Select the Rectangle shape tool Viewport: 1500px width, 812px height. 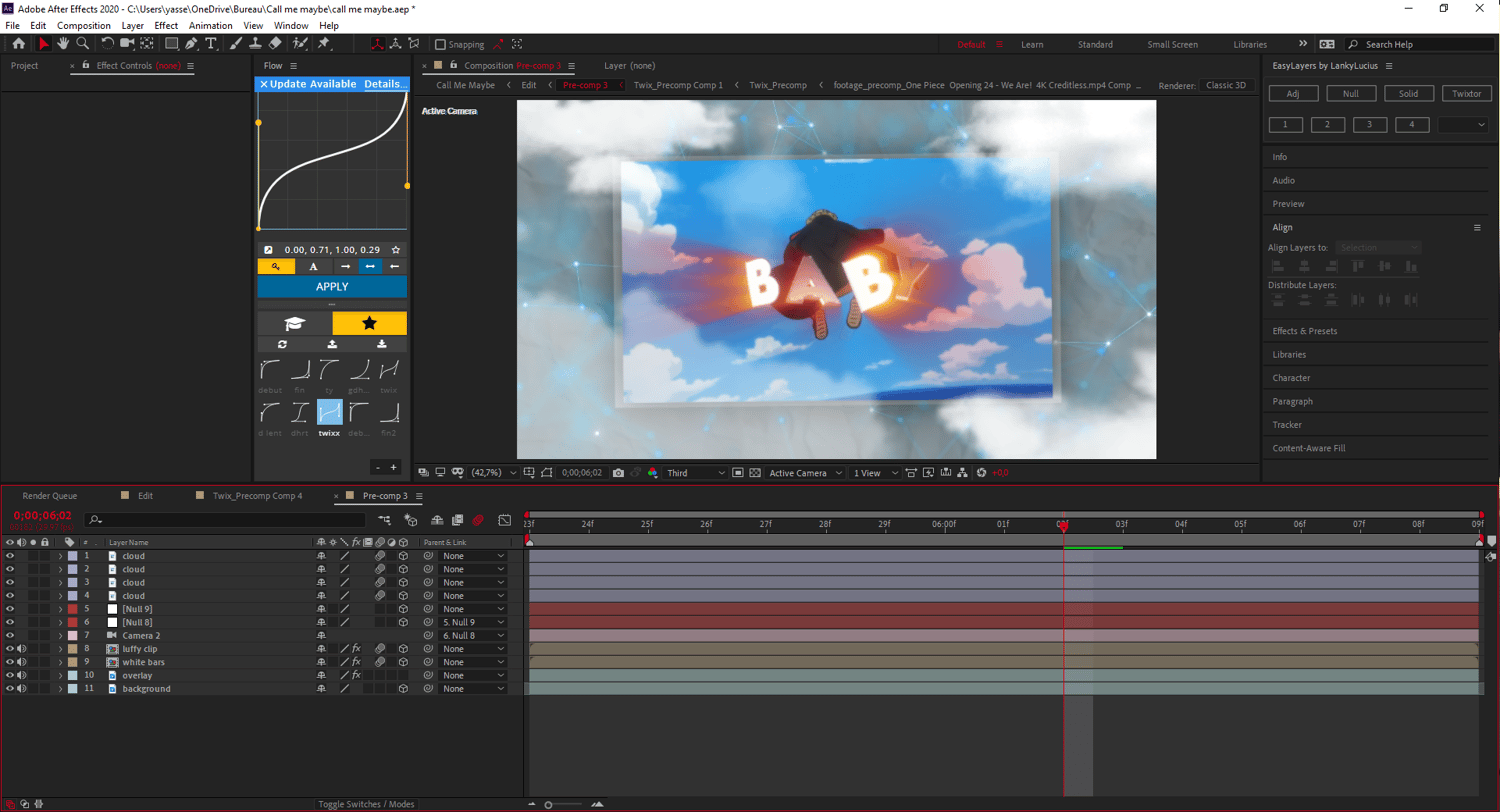171,44
